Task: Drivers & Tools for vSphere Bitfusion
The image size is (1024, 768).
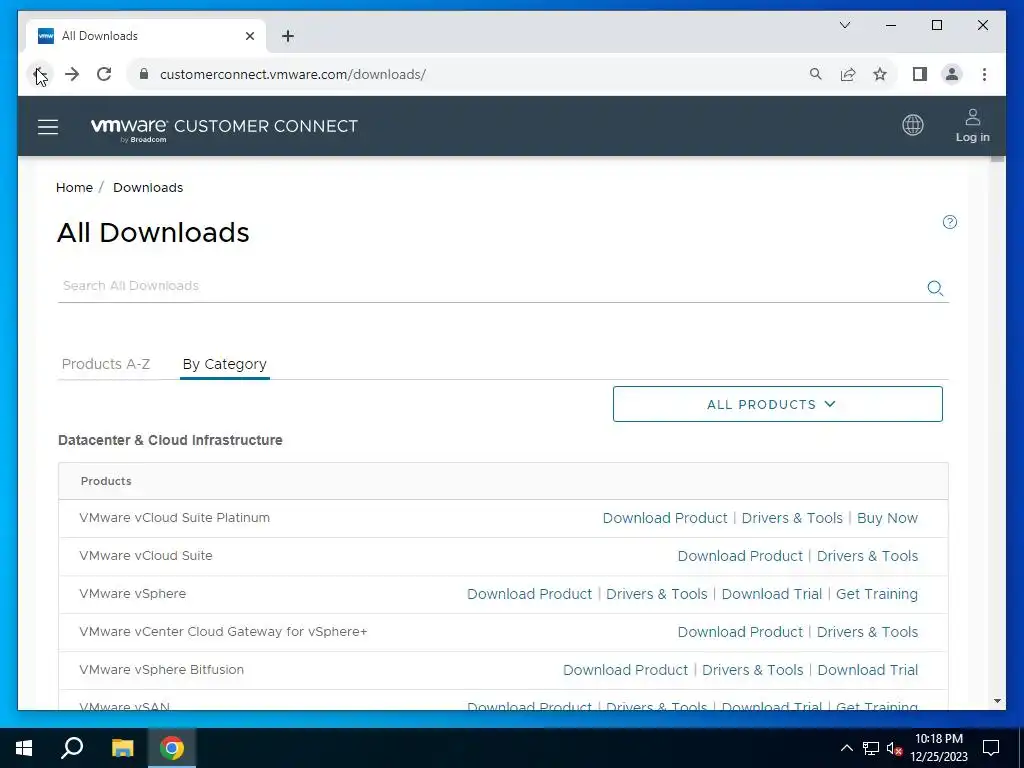Action: pyautogui.click(x=752, y=669)
